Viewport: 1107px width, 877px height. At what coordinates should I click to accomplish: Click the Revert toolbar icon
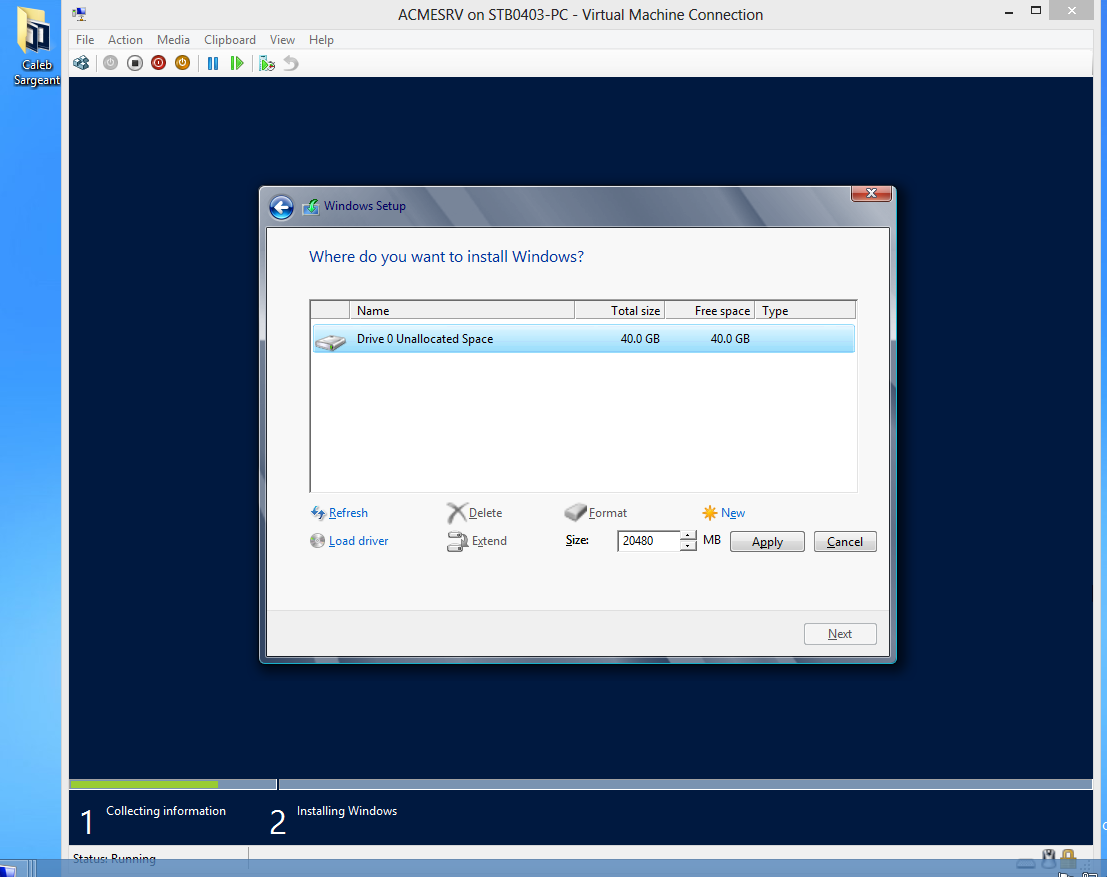291,63
